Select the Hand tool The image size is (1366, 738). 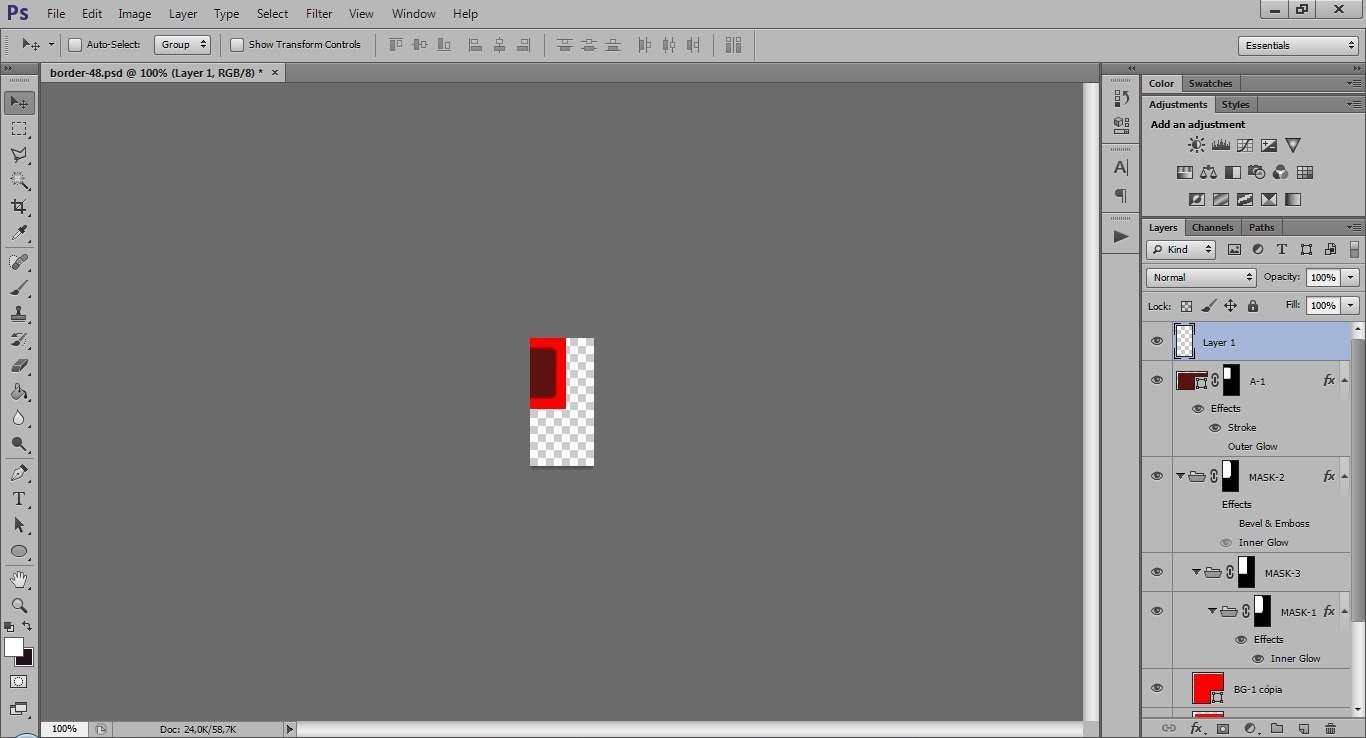(19, 580)
